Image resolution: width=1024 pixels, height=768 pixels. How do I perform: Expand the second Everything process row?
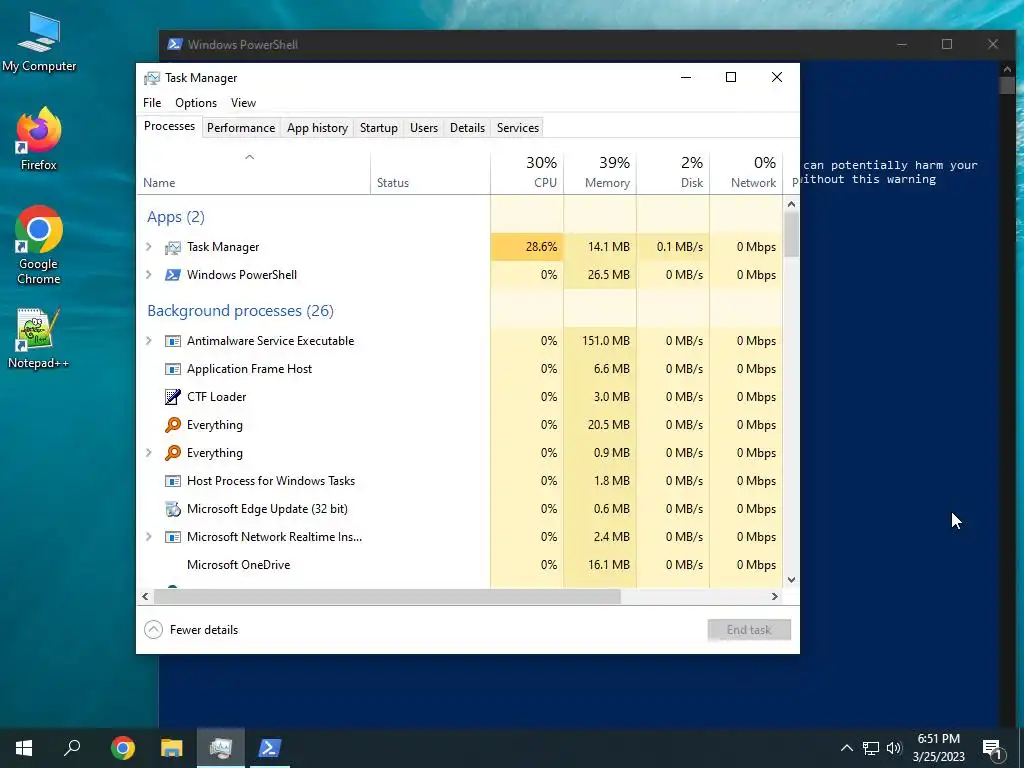click(149, 453)
